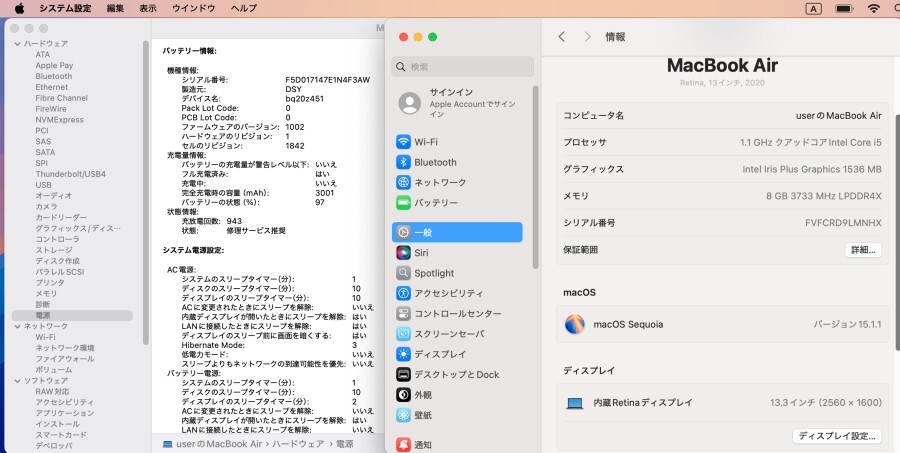The height and width of the screenshot is (453, 900).
Task: Click the battery status icon in menu bar
Action: pyautogui.click(x=844, y=9)
